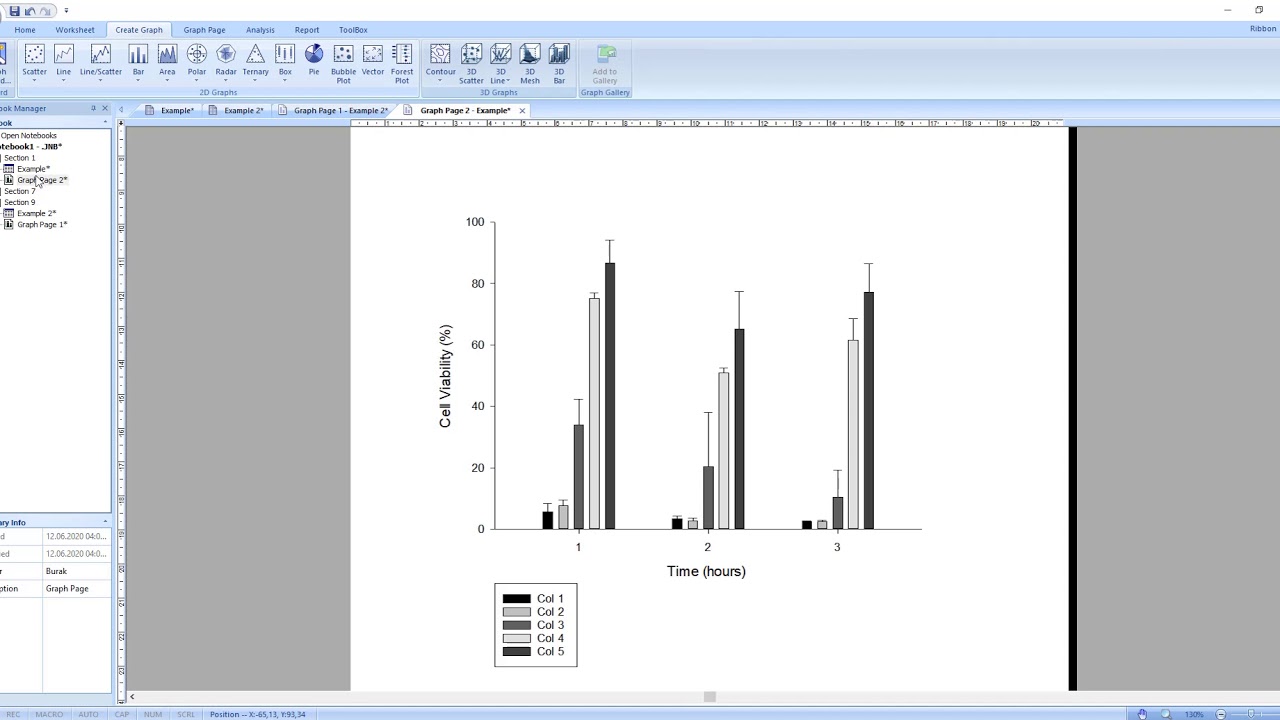Choose the Ternary plot icon
This screenshot has width=1280, height=720.
point(255,54)
